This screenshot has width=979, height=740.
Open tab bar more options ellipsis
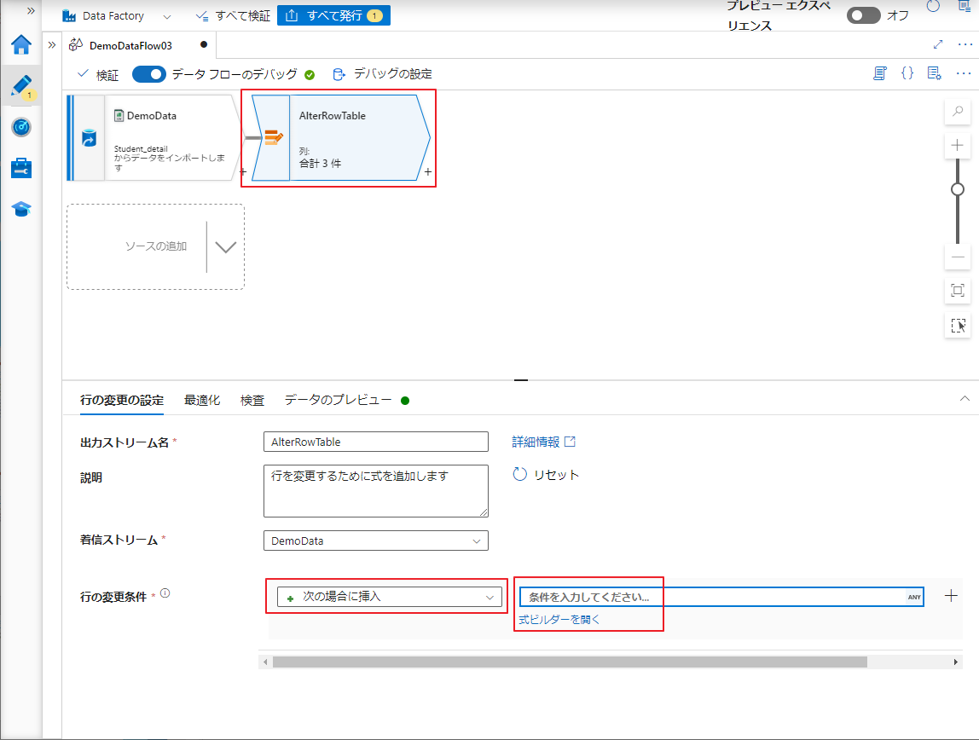click(x=965, y=44)
